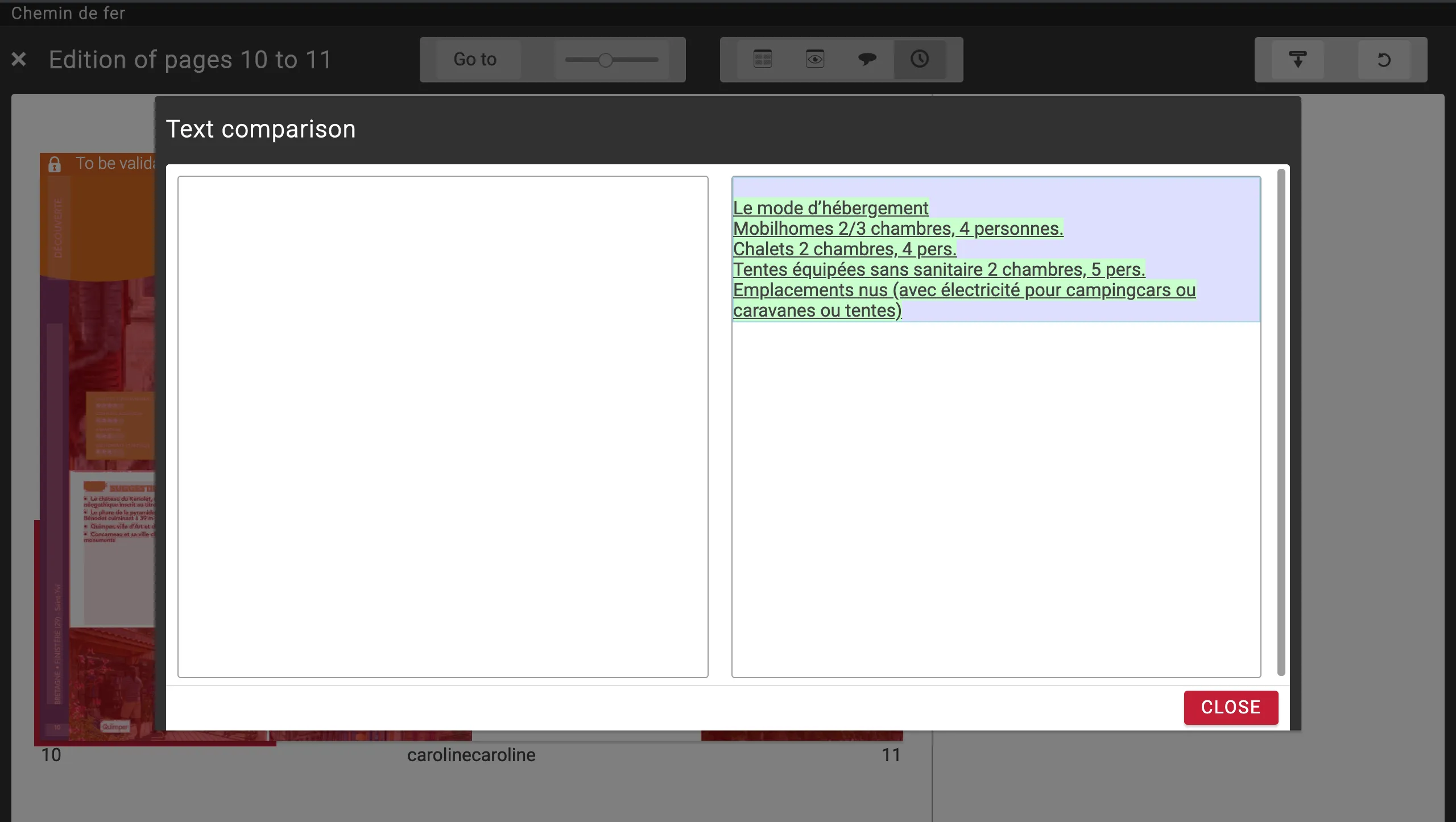Click the undo rotate arrow icon

pos(1384,59)
